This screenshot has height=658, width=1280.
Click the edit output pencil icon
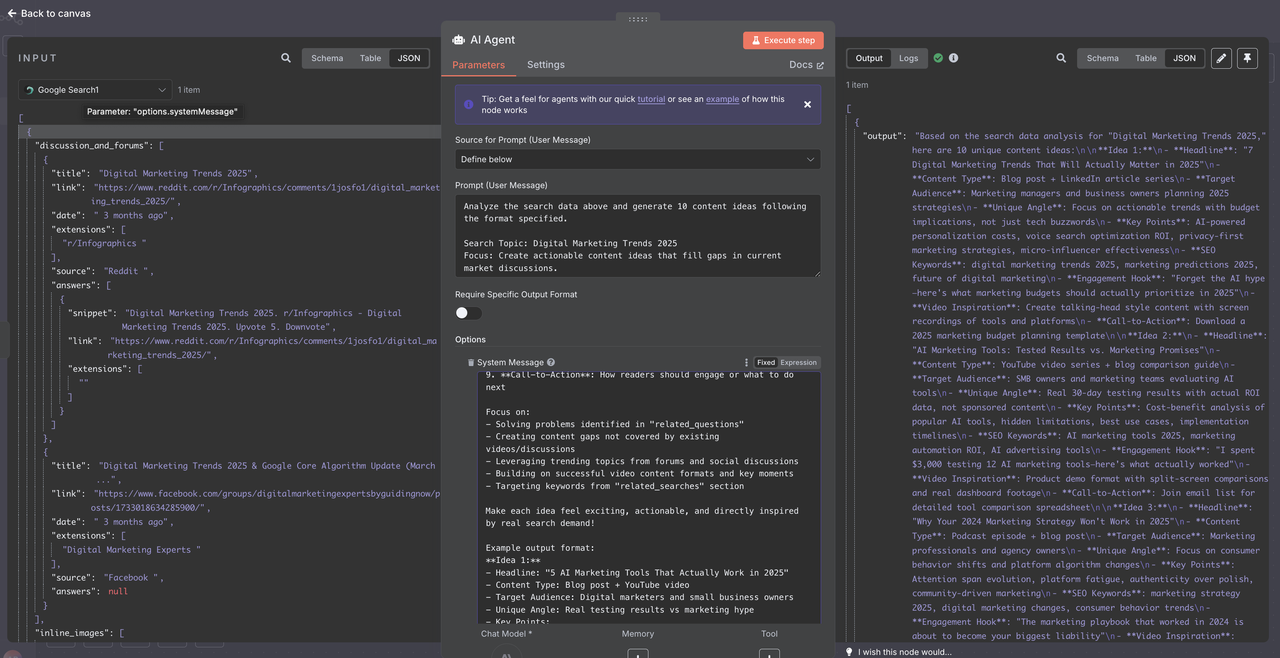(x=1221, y=58)
